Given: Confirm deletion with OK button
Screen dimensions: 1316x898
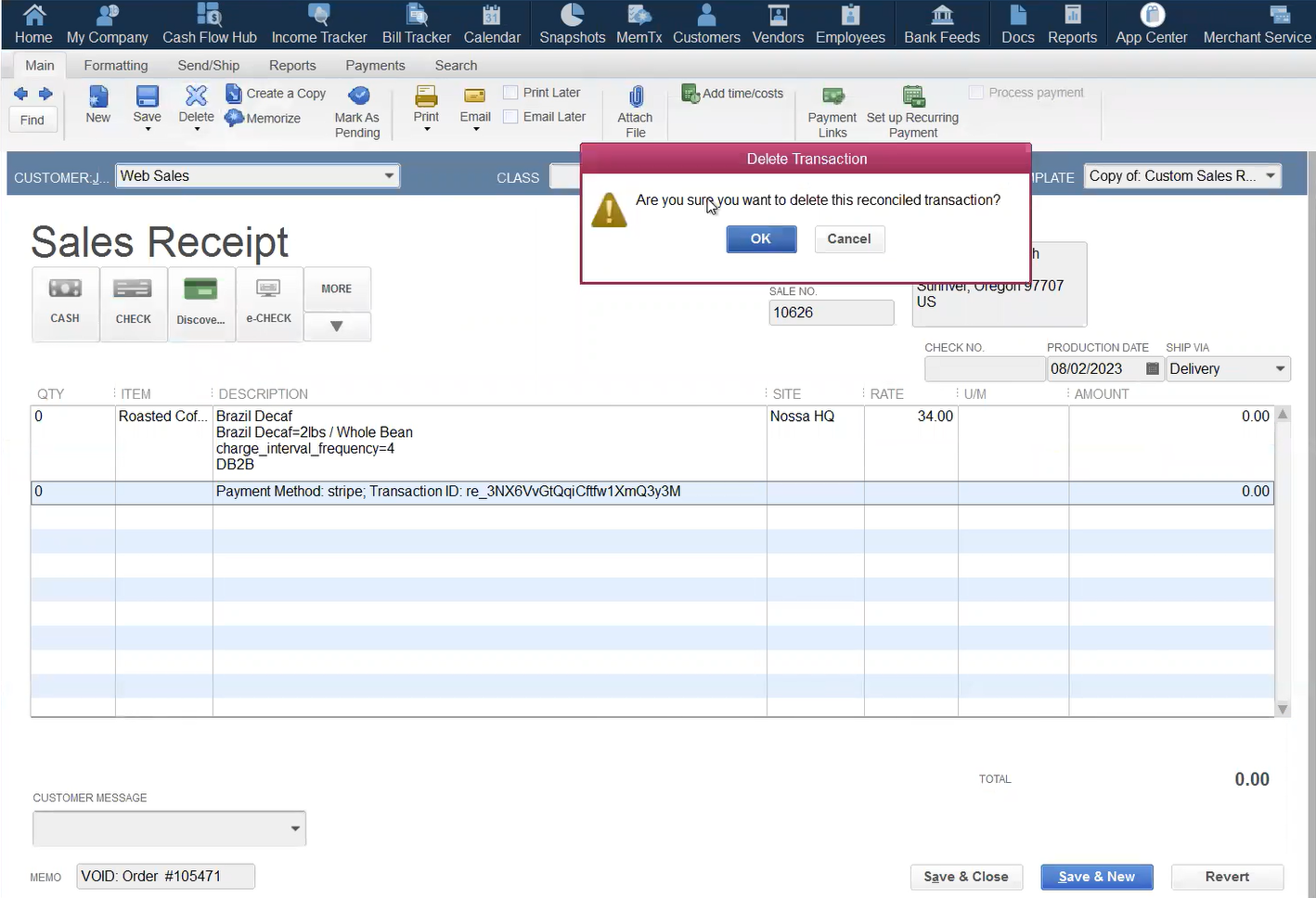Looking at the screenshot, I should click(761, 239).
